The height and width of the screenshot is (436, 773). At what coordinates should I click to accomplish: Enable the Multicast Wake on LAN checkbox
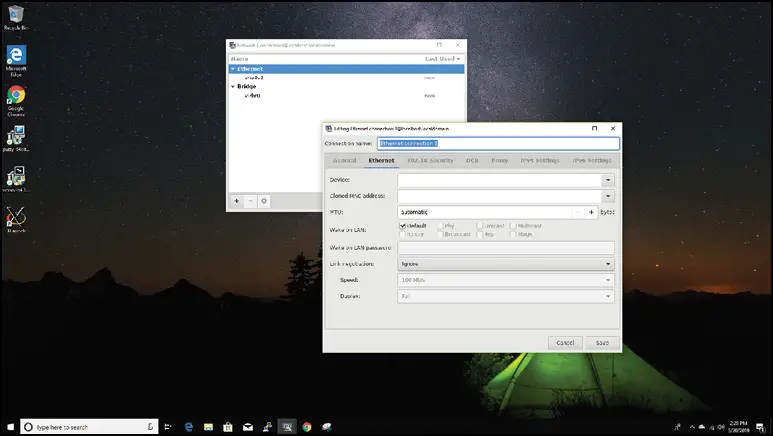click(514, 226)
